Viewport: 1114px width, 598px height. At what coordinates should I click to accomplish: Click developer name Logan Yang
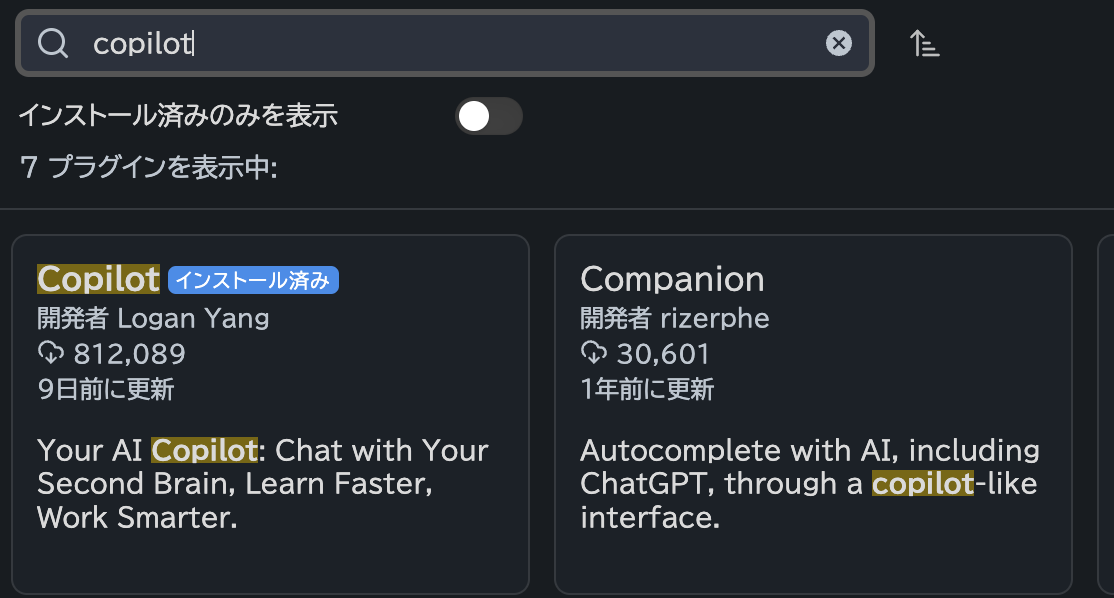193,318
